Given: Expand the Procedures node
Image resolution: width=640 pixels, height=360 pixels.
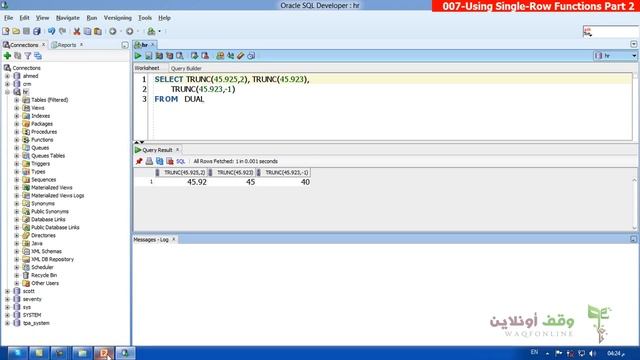Looking at the screenshot, I should [x=17, y=132].
